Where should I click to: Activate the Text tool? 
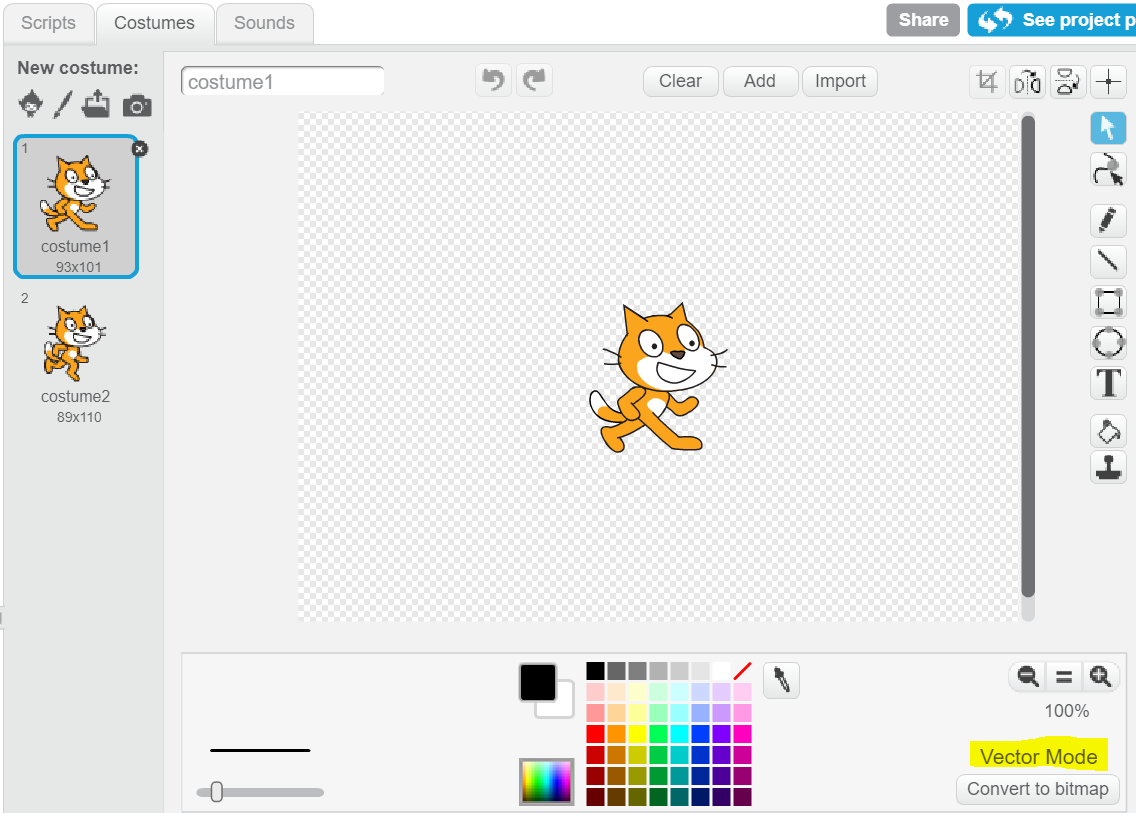pos(1108,383)
